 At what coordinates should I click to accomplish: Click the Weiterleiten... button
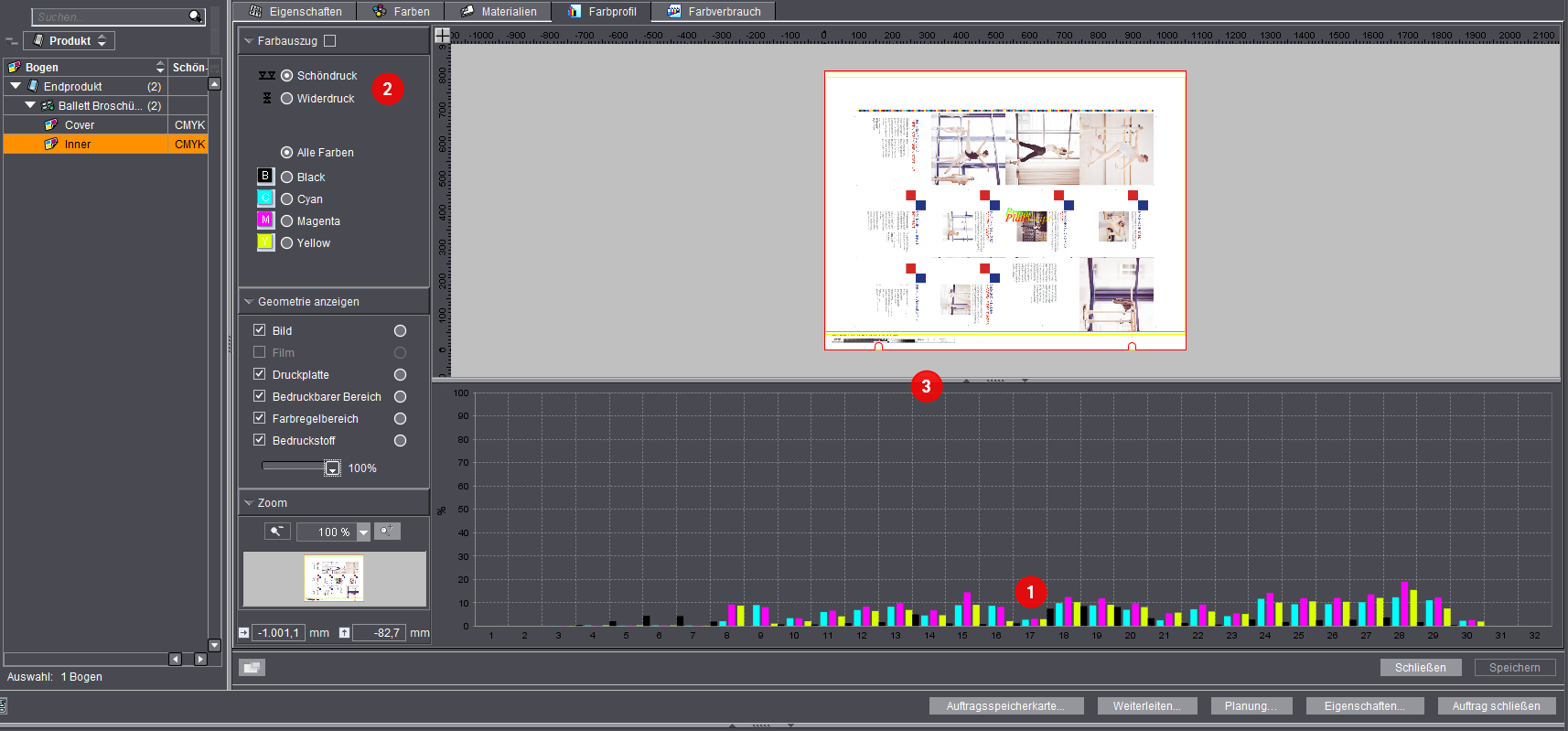coord(1146,706)
